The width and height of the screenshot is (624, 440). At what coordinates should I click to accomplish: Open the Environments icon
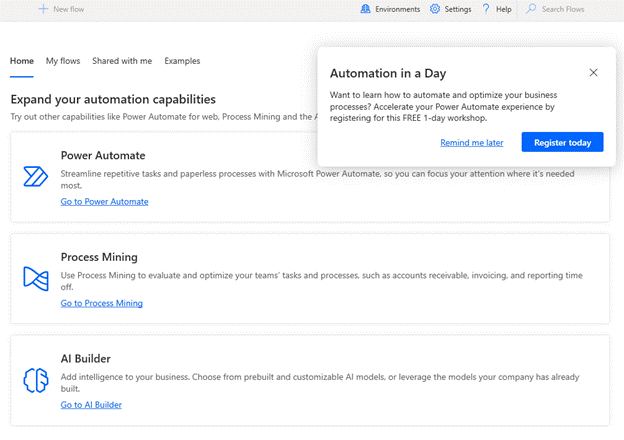[x=365, y=9]
